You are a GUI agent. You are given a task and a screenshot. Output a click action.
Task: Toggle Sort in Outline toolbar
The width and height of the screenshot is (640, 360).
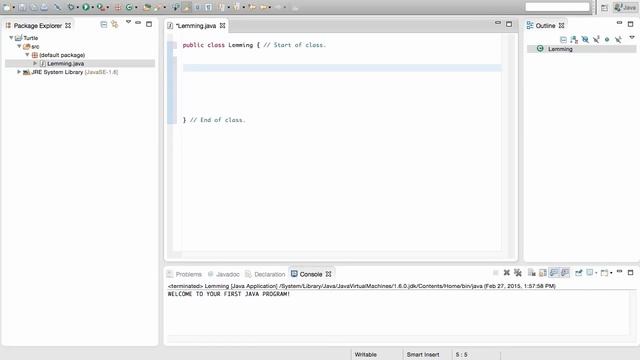pos(574,39)
